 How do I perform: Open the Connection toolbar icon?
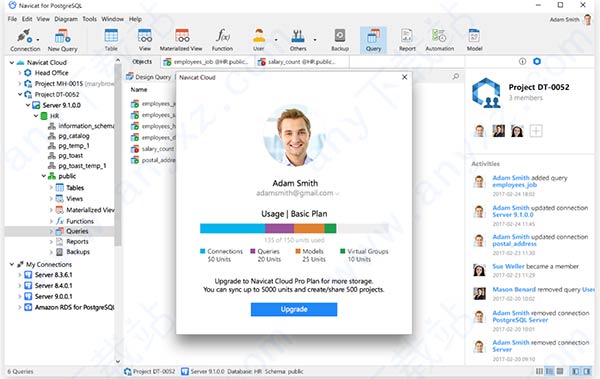(25, 40)
